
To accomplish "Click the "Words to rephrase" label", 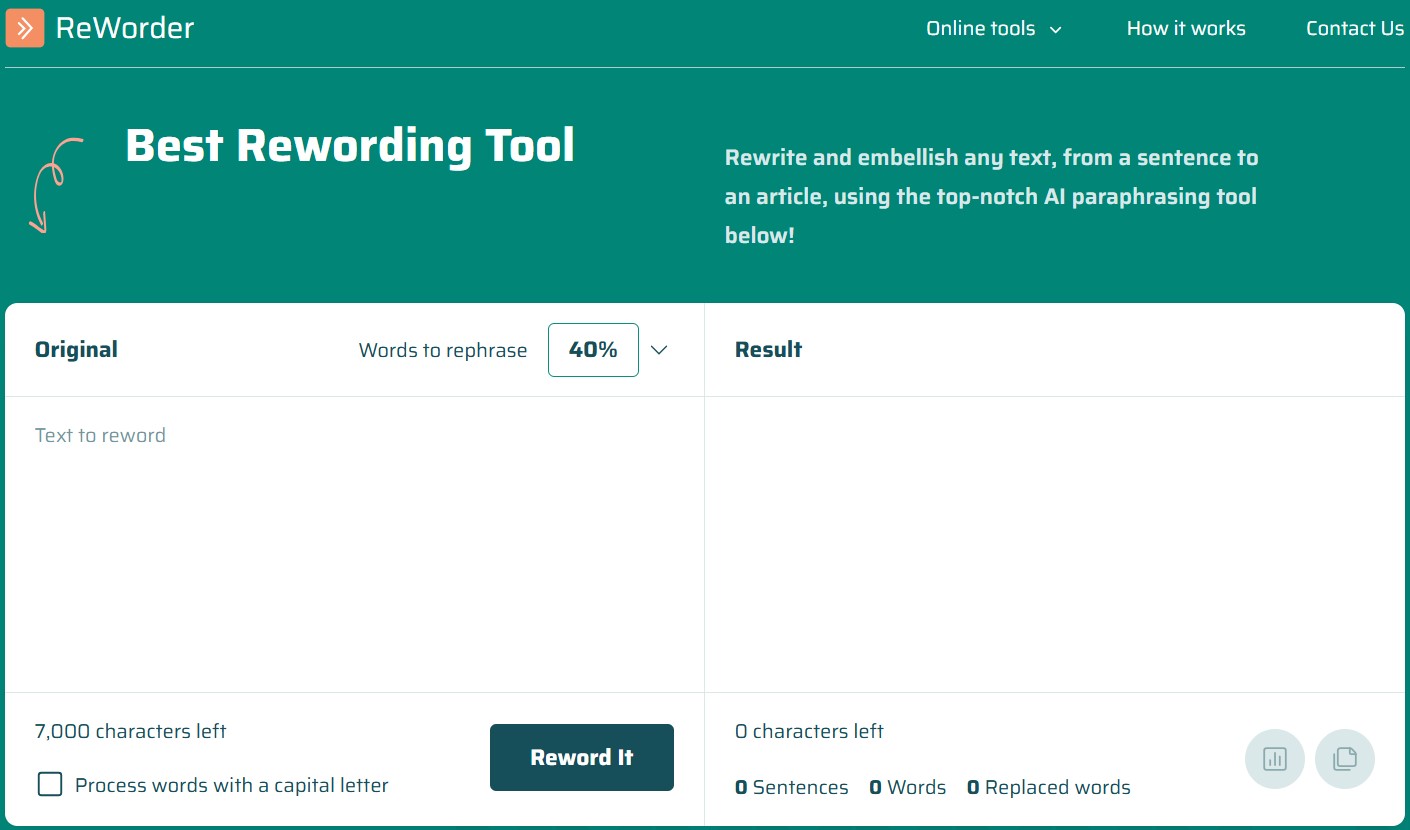I will click(442, 350).
